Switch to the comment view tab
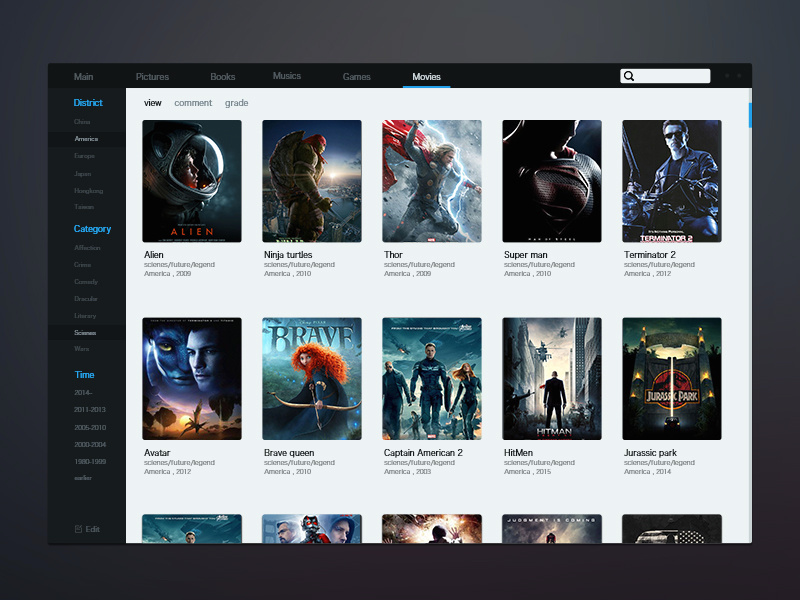 pyautogui.click(x=193, y=103)
